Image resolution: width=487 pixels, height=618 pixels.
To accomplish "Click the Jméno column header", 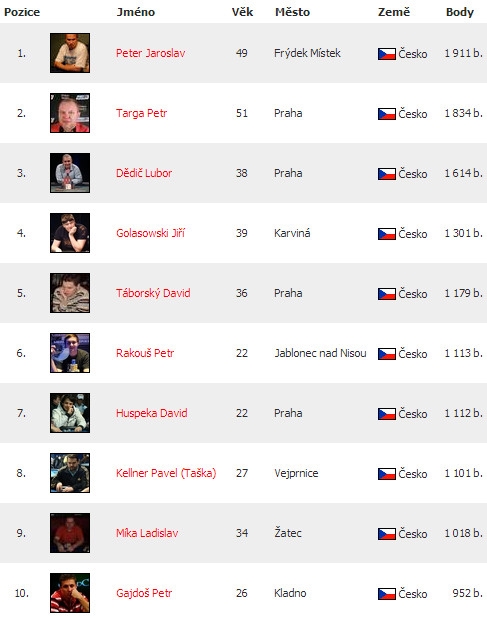I will pos(136,12).
